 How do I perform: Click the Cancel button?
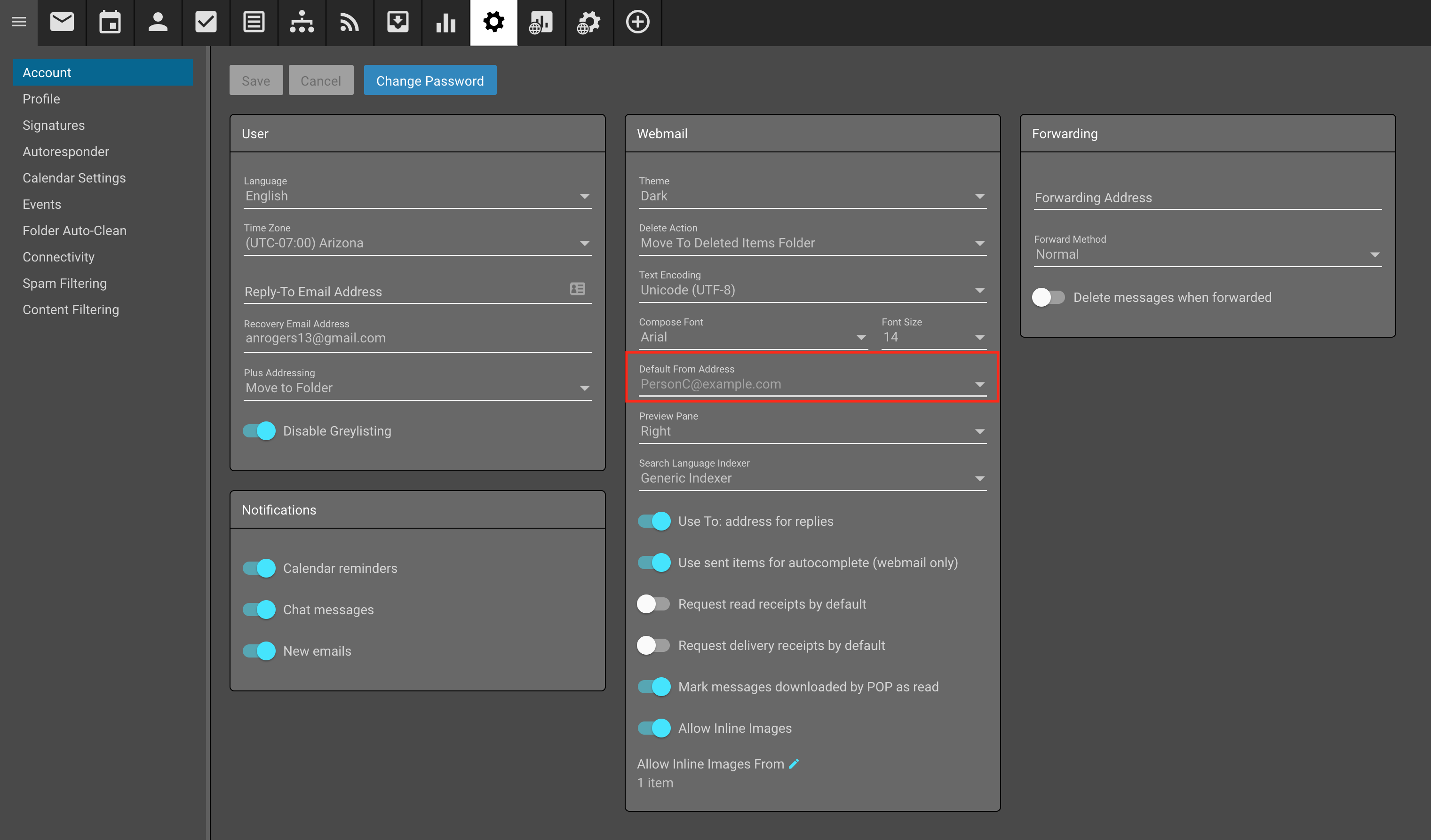[320, 80]
